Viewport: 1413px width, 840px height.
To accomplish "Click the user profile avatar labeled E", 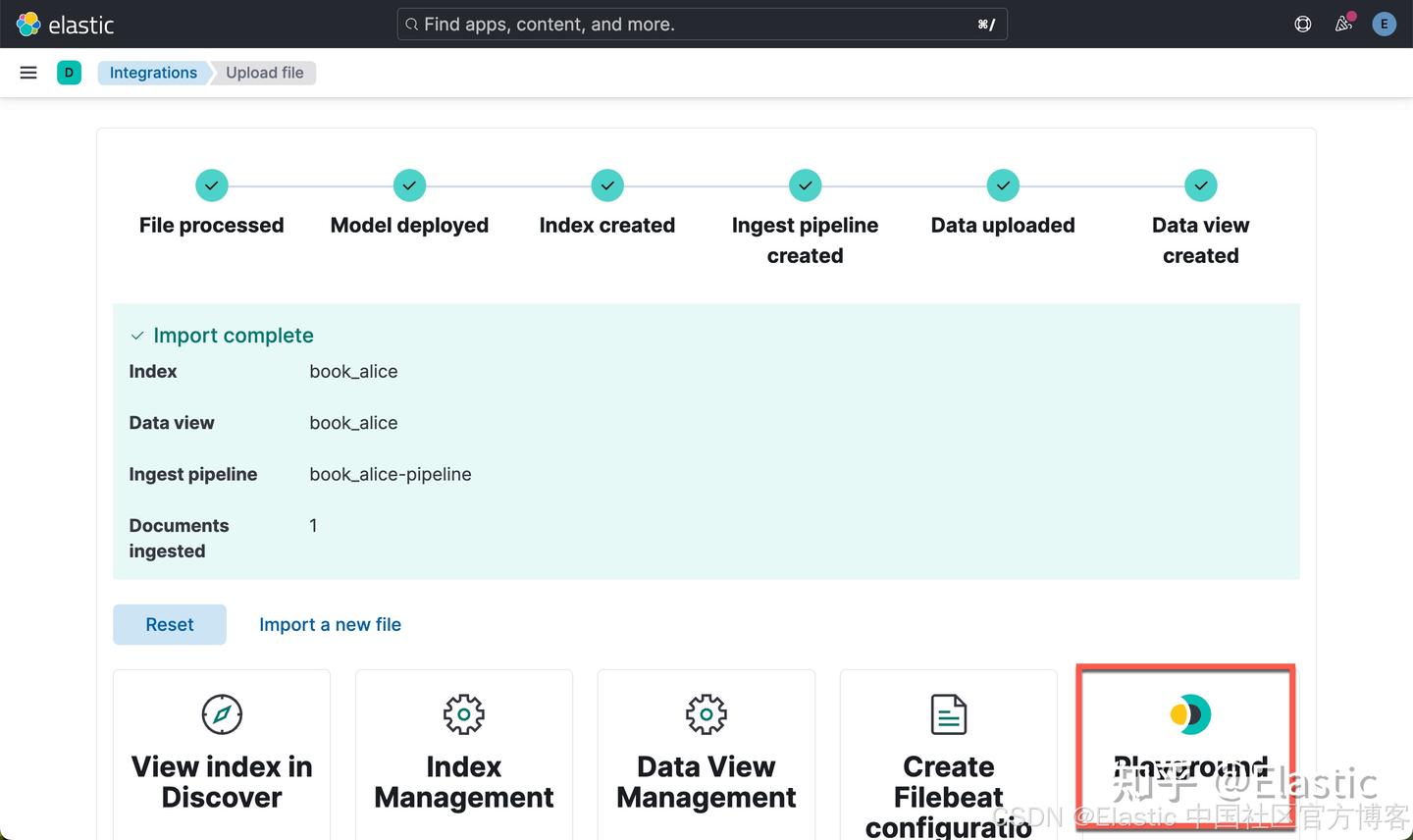I will coord(1385,24).
